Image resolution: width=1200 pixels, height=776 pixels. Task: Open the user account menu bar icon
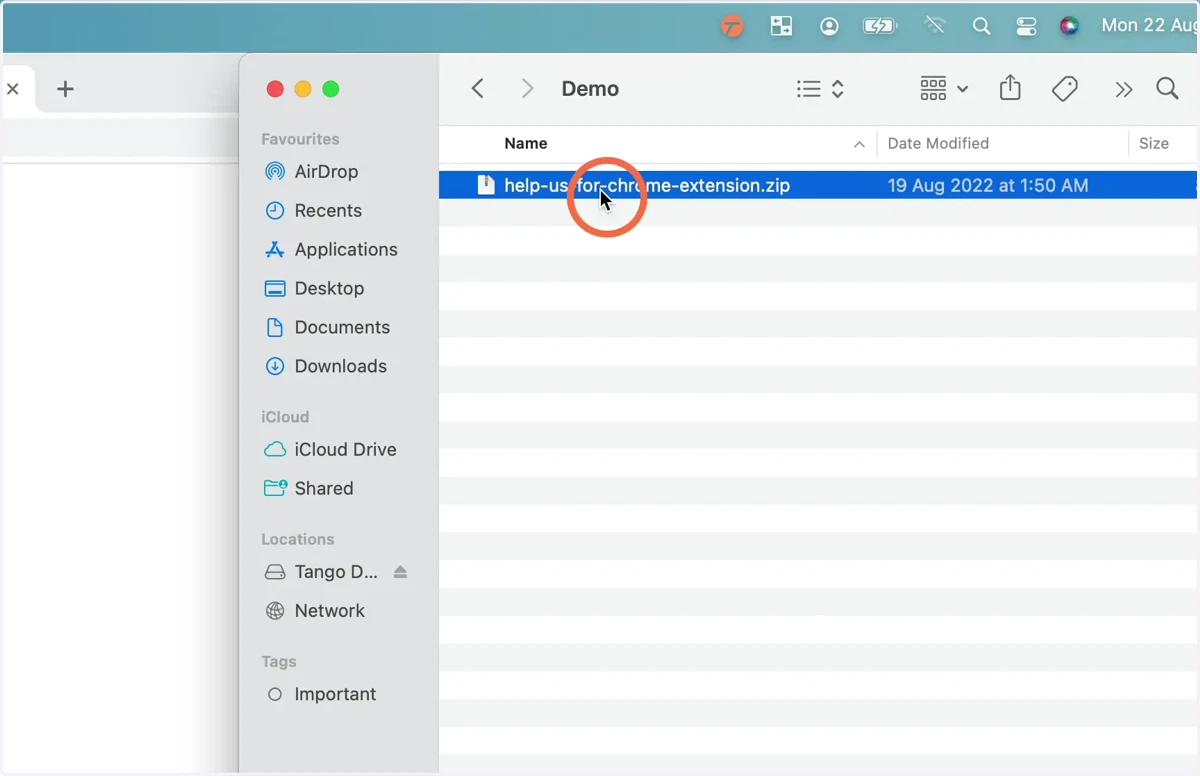[829, 27]
